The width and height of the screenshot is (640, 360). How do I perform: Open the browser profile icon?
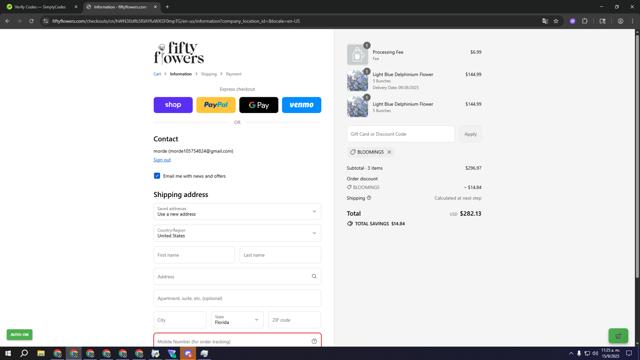(620, 21)
